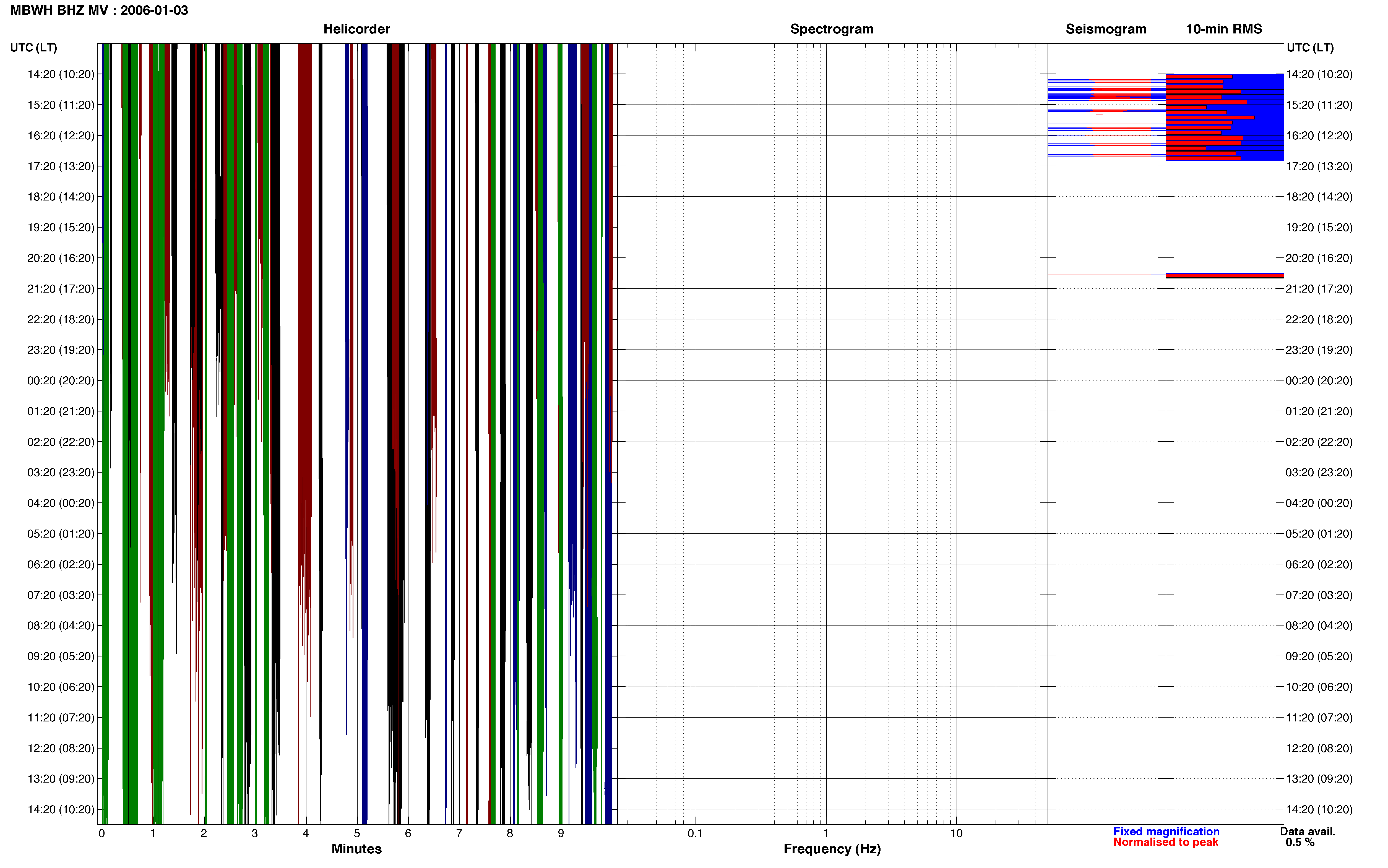Click the blue Fixed magnification legend text
This screenshot has width=1388, height=868.
coord(1166,831)
